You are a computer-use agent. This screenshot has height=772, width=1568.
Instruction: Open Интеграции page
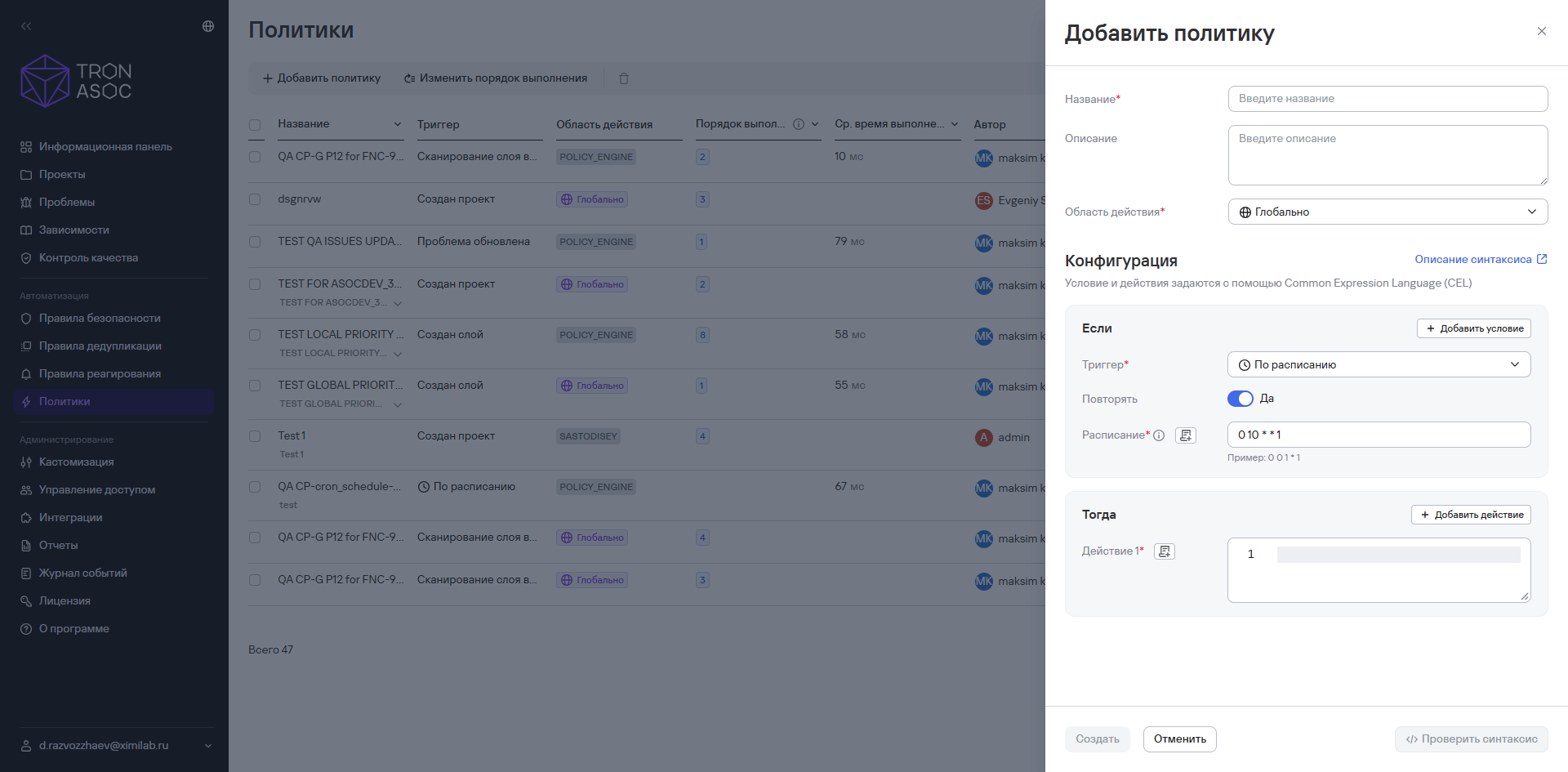pyautogui.click(x=71, y=517)
